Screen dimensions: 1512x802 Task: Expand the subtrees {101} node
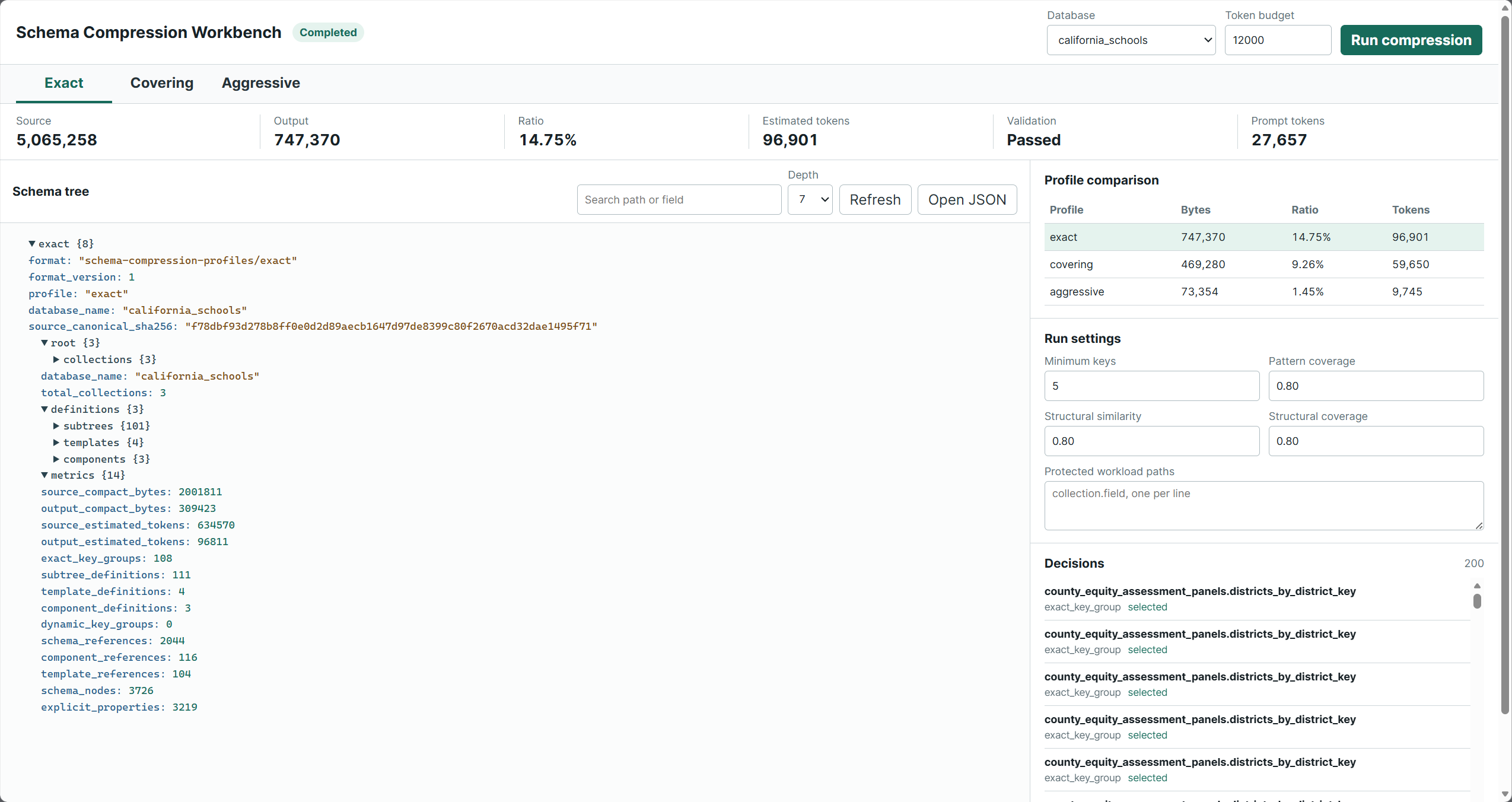[x=56, y=426]
